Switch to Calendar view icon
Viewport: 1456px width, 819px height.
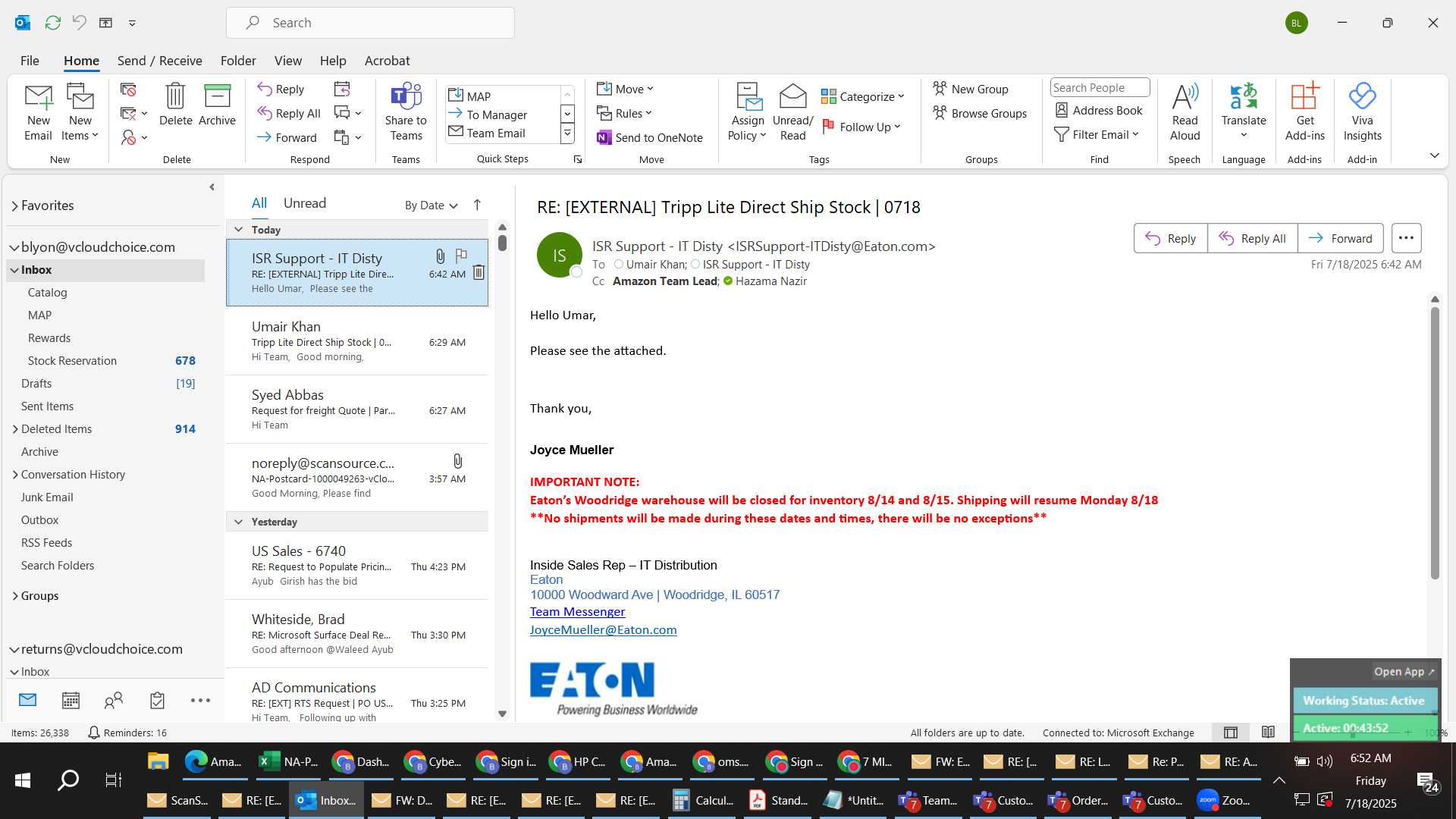tap(71, 701)
